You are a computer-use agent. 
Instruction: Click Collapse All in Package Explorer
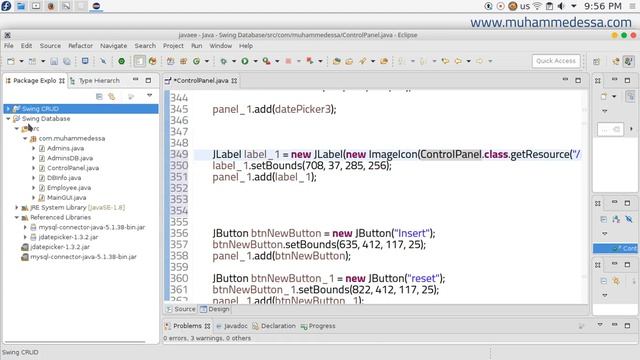click(99, 96)
